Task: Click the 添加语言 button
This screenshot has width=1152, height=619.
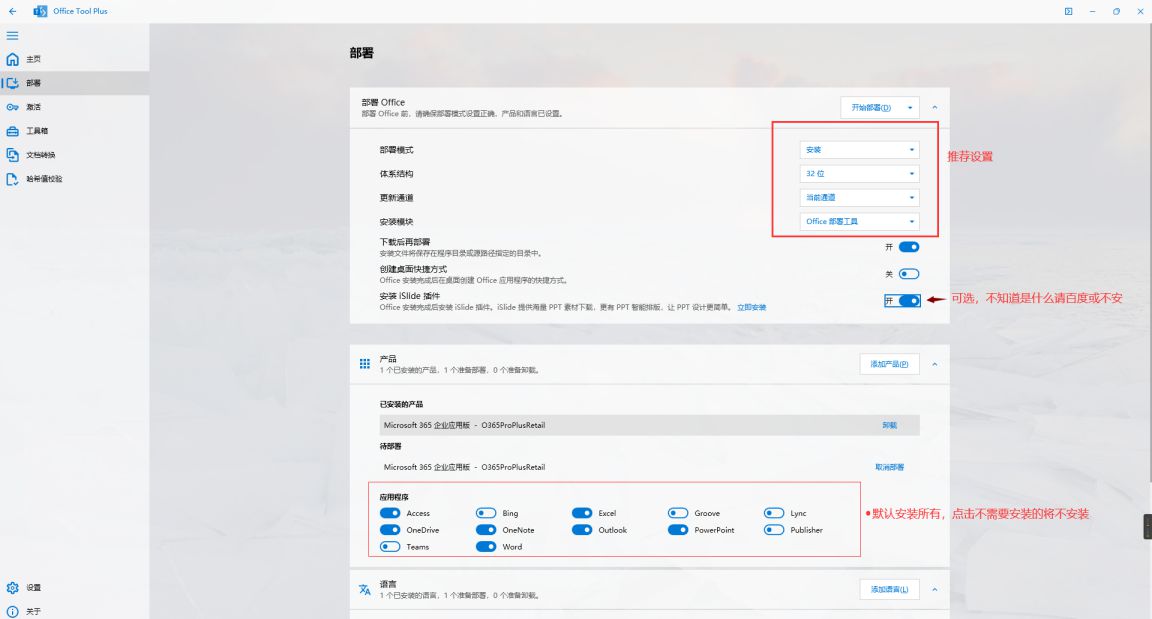Action: 889,590
